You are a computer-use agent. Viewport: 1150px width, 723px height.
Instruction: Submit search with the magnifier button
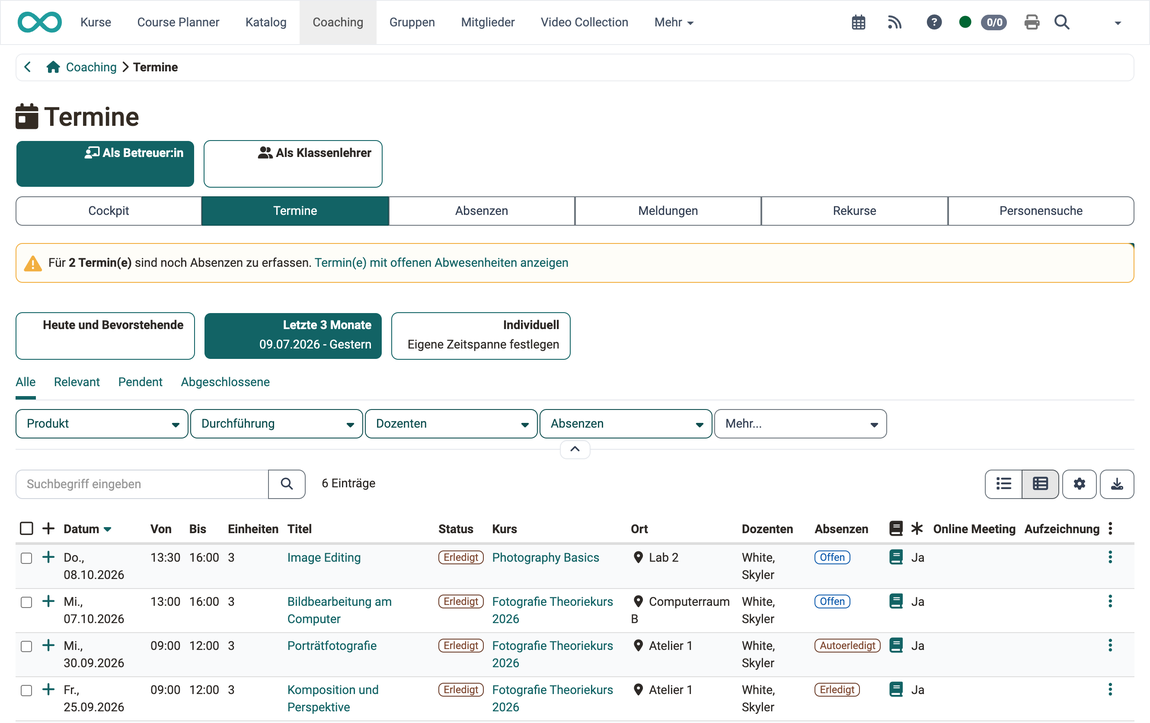coord(287,484)
